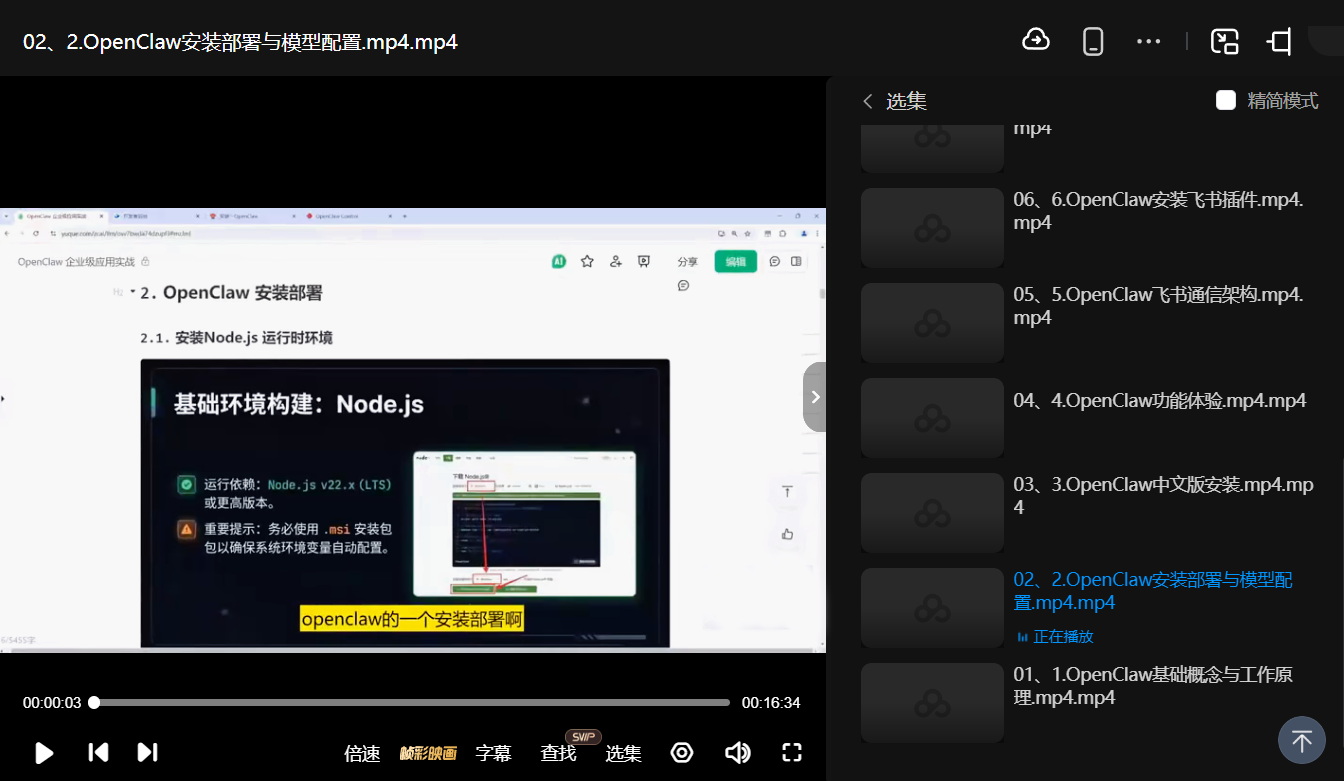The image size is (1344, 781).
Task: Skip to the next video
Action: [147, 752]
